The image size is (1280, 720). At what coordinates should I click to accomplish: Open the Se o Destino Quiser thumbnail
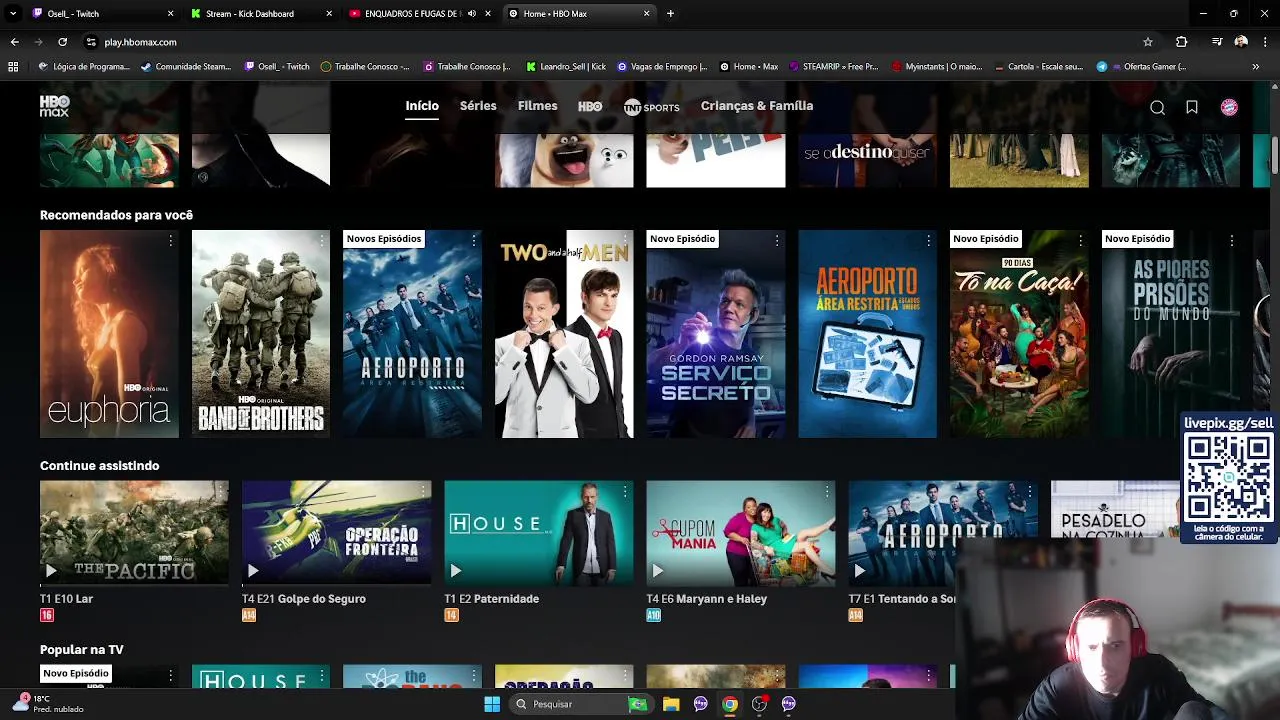click(867, 160)
